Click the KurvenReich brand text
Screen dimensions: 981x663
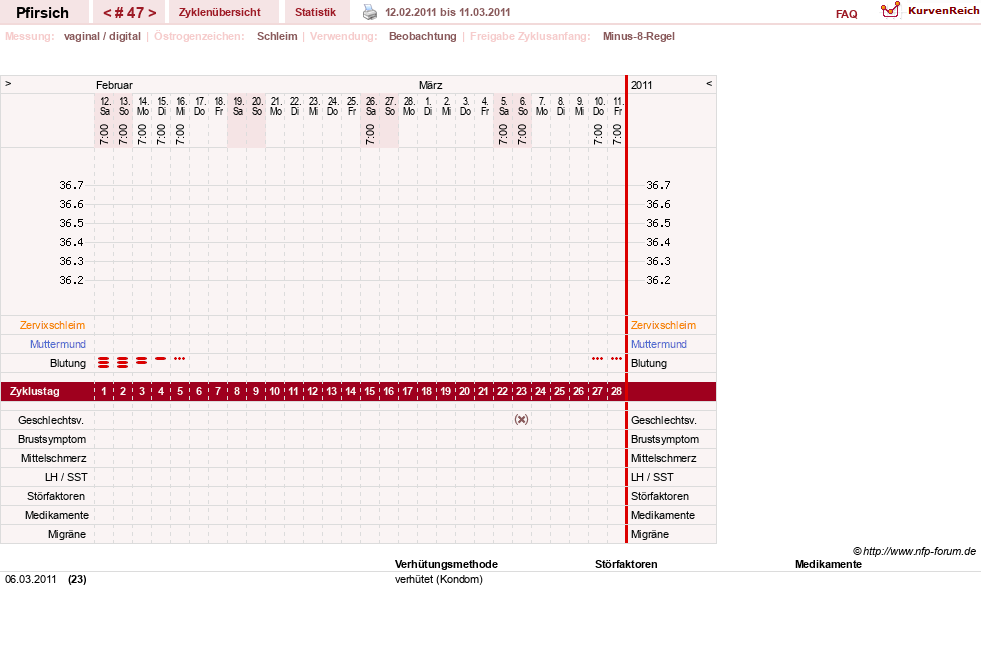943,11
